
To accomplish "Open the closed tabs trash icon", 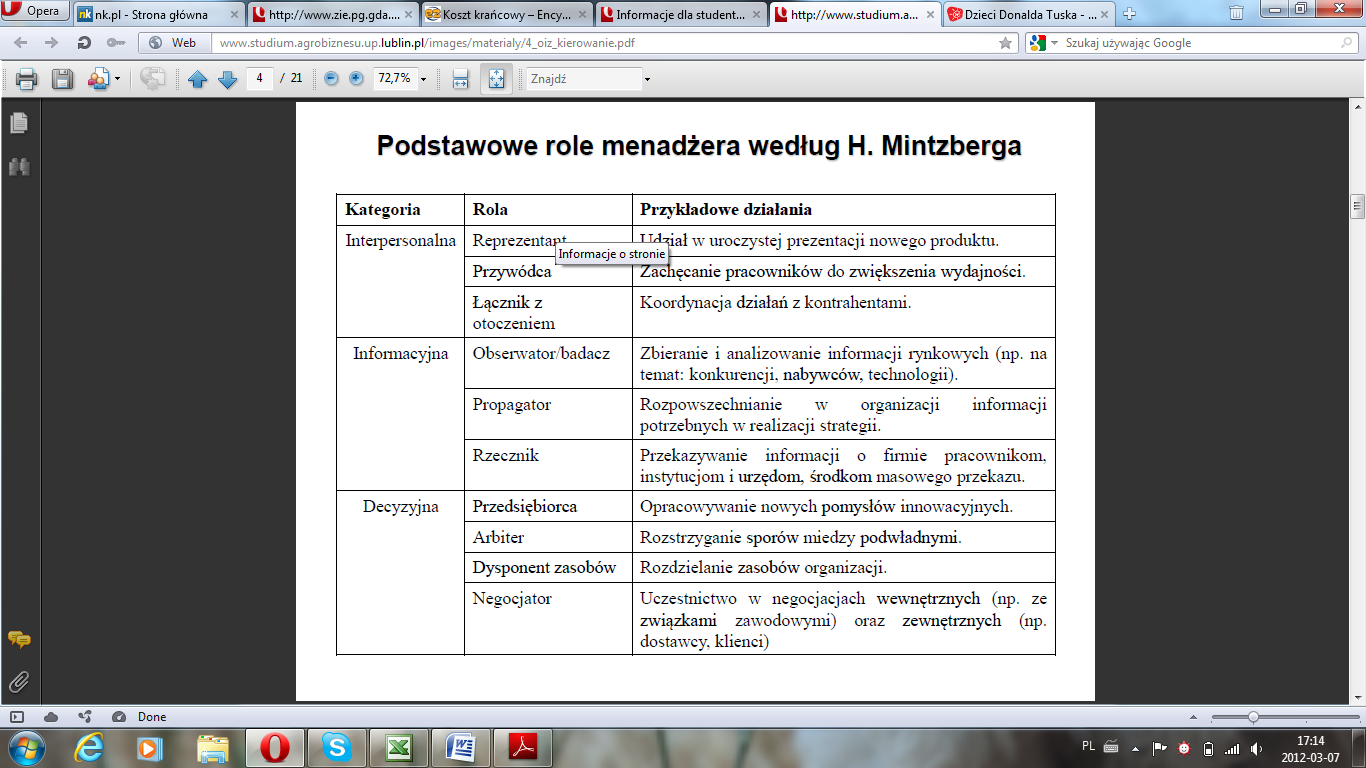I will 1237,12.
